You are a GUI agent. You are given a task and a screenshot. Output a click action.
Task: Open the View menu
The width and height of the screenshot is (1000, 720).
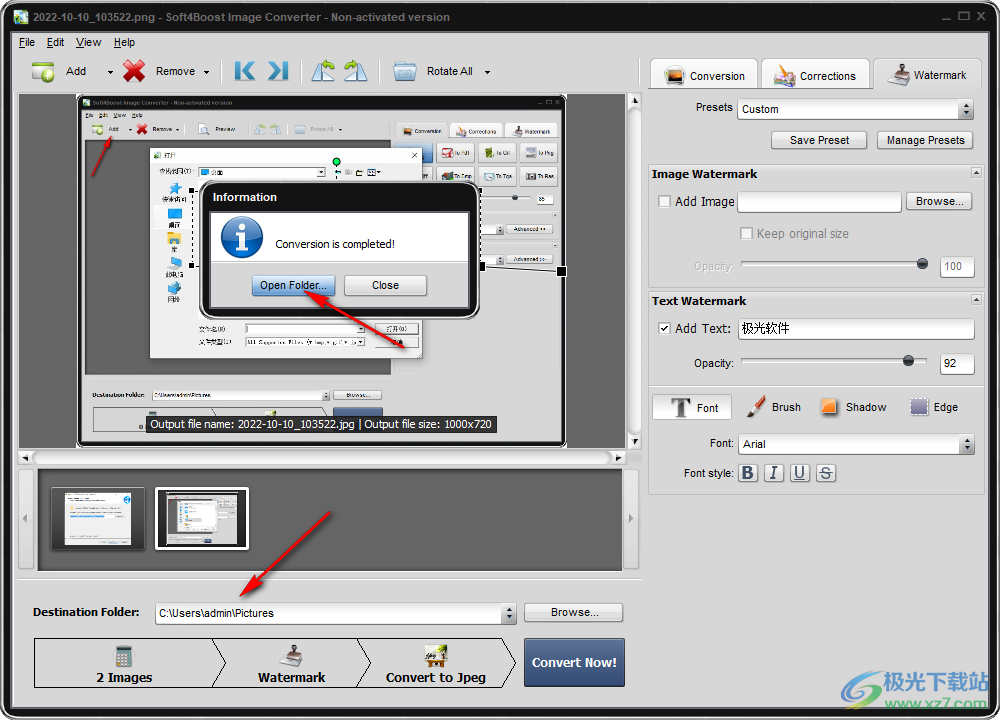click(88, 42)
